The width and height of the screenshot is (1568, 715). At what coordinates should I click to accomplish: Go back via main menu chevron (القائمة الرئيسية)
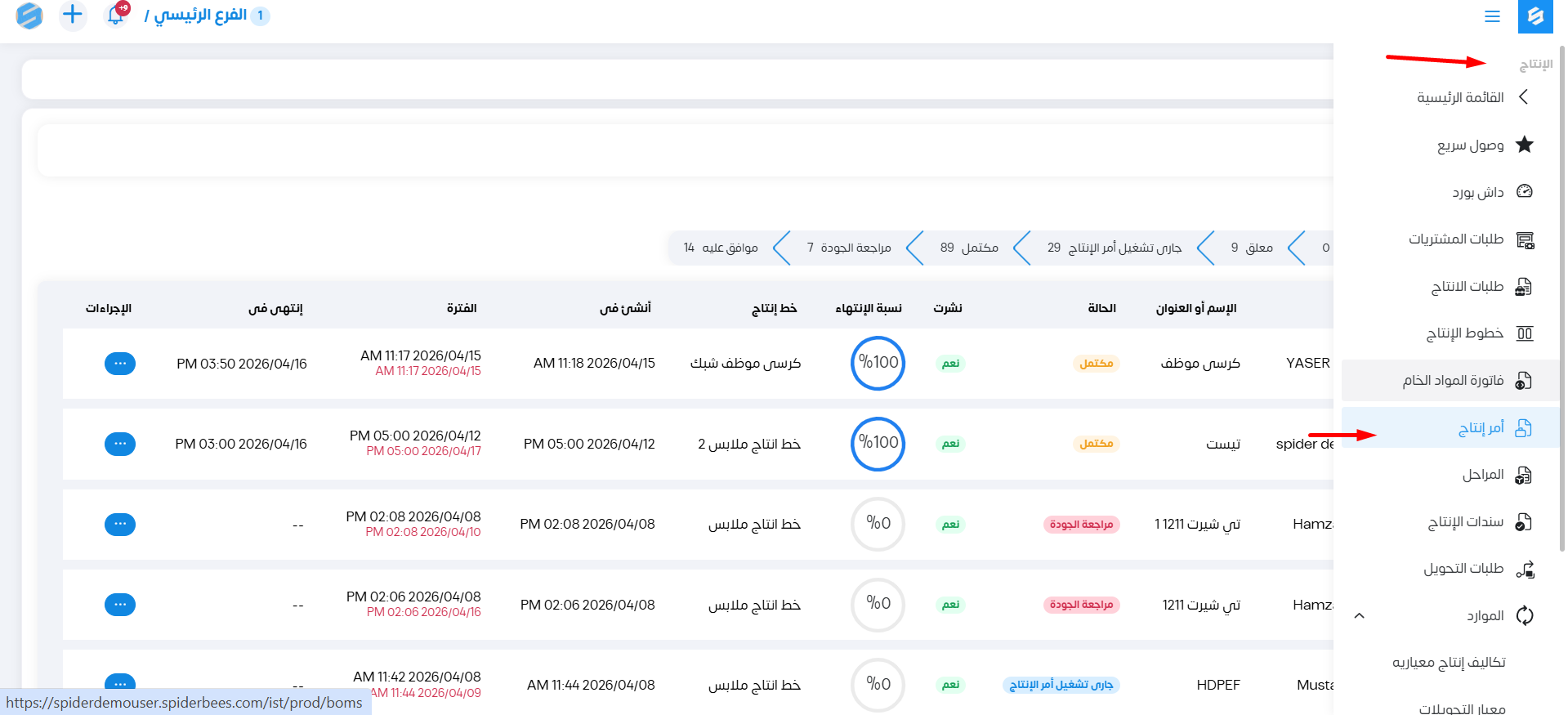[1523, 97]
